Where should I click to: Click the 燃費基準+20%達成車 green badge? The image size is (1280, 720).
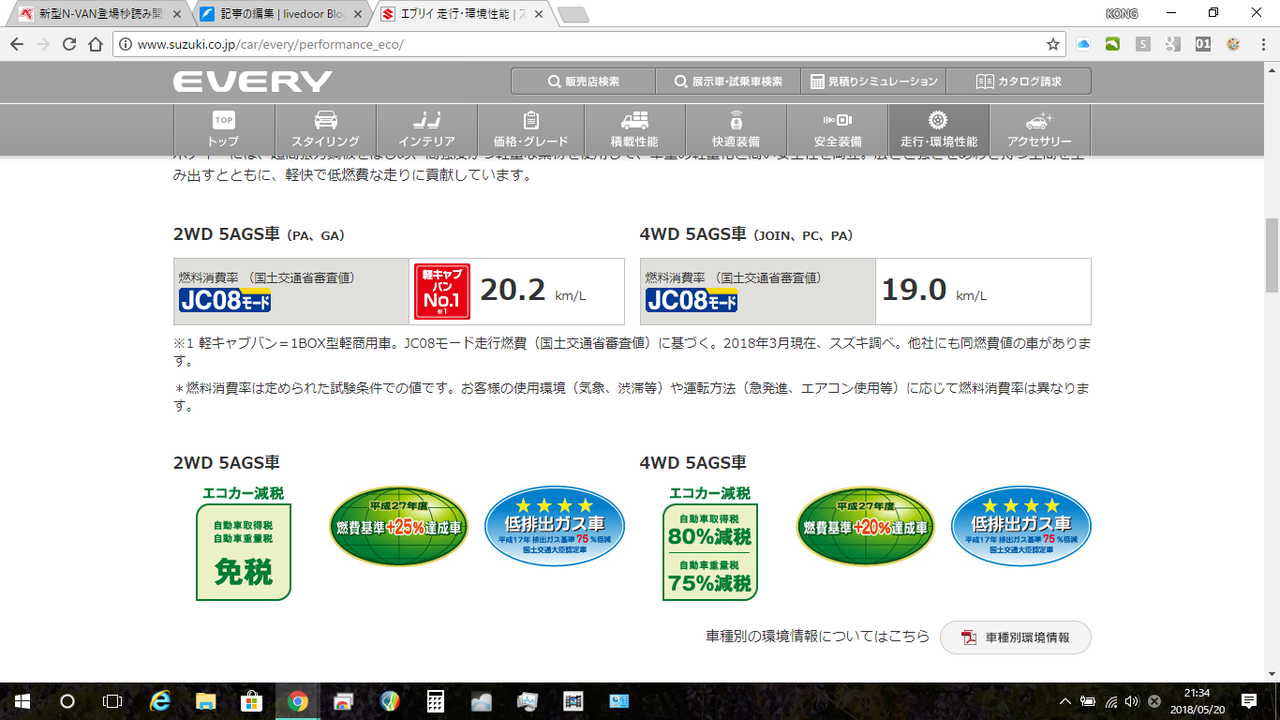point(865,526)
